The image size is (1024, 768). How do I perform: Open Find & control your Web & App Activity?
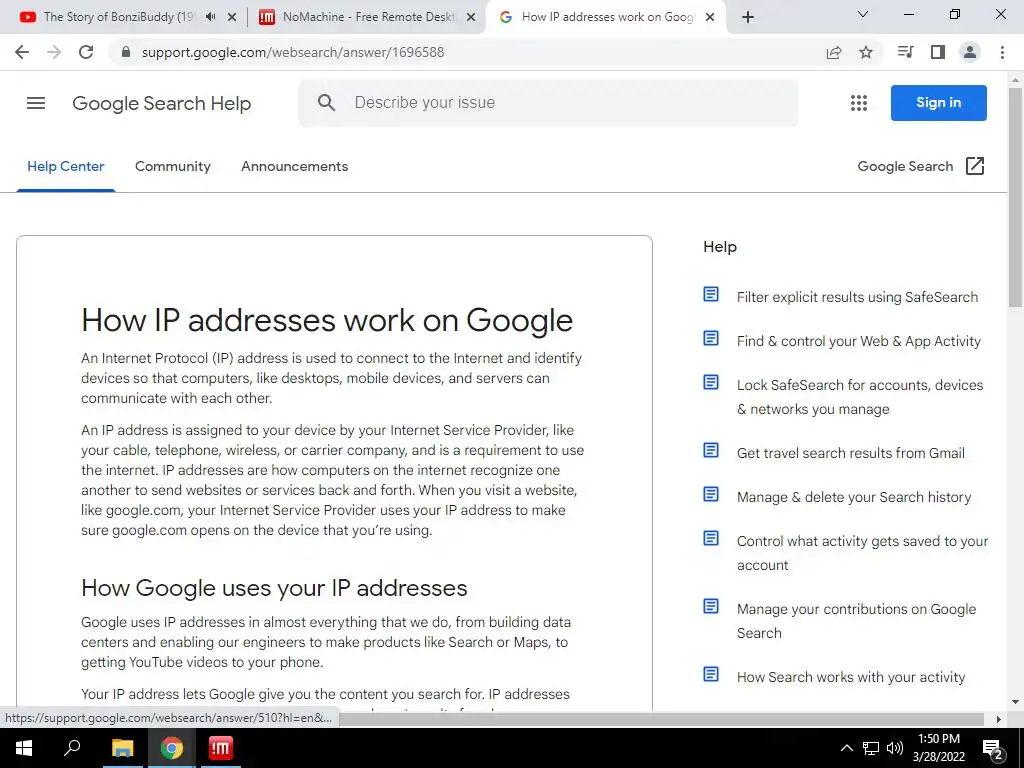coord(859,341)
